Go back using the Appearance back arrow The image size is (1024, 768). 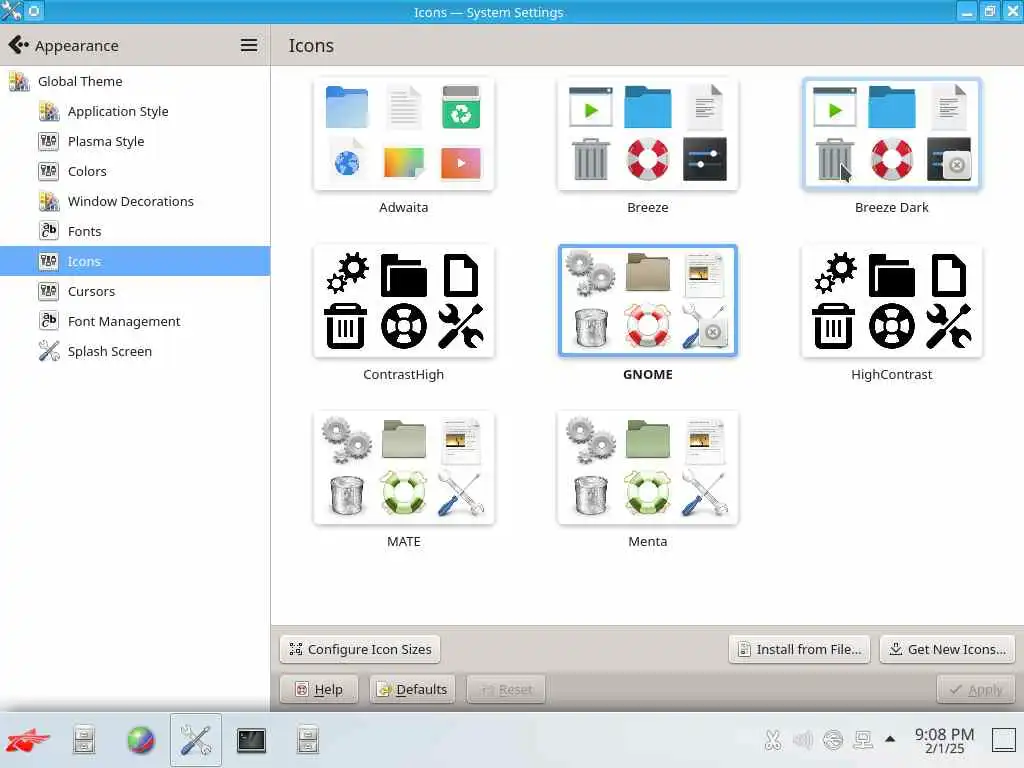tap(18, 45)
